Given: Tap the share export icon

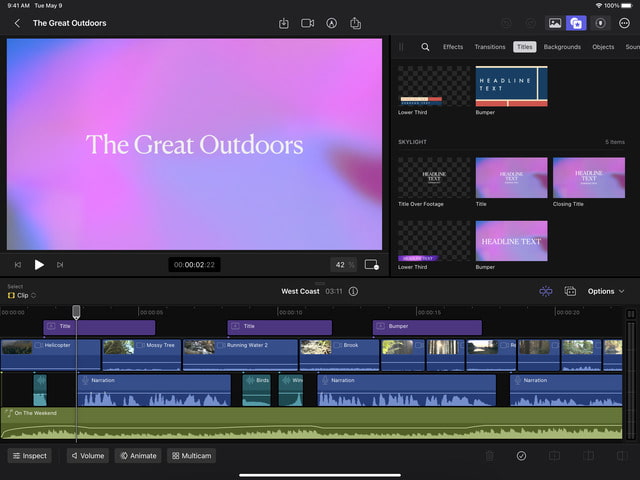Looking at the screenshot, I should click(356, 23).
